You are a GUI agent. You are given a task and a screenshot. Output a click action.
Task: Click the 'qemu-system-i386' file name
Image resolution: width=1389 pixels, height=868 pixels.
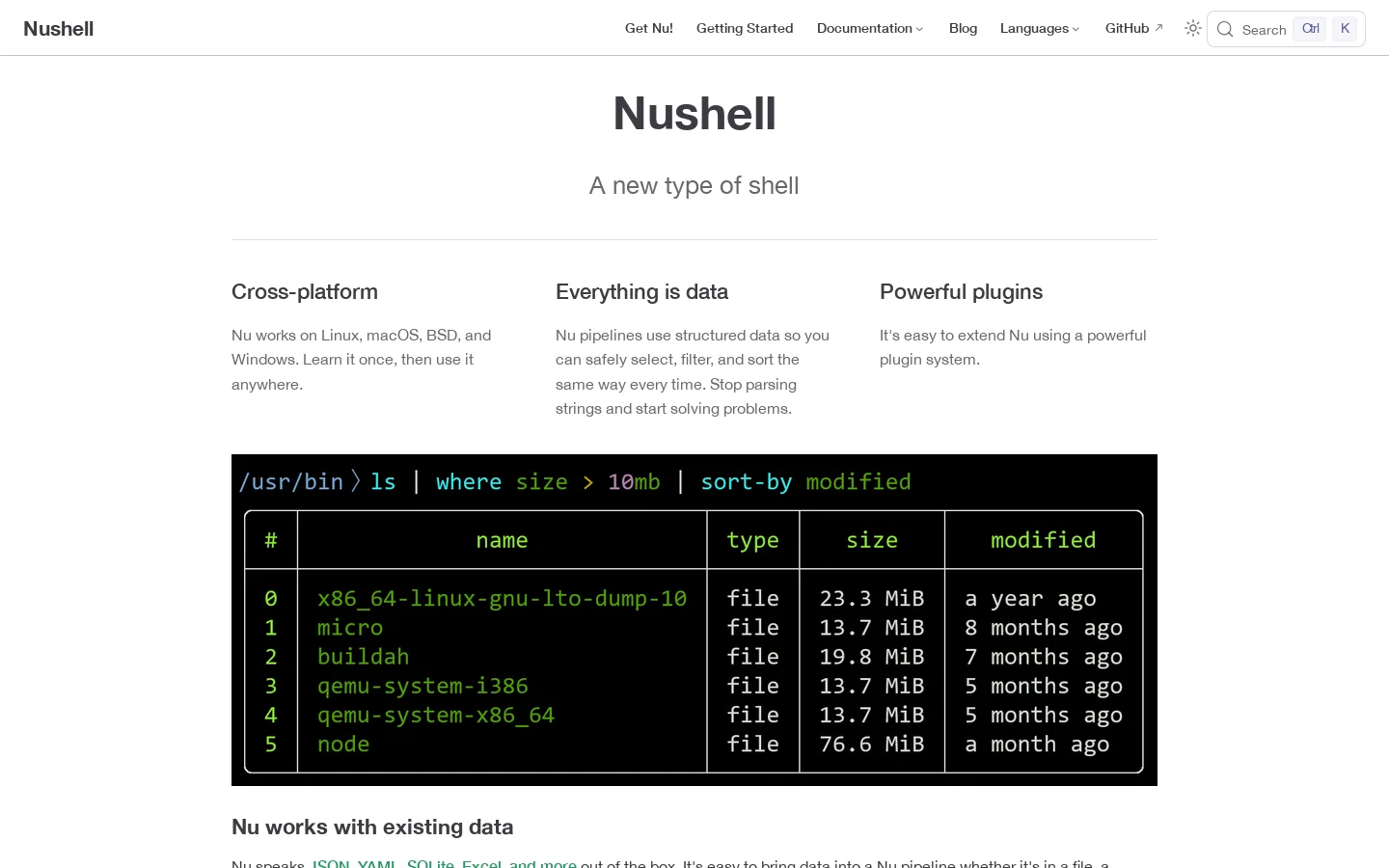pos(422,686)
